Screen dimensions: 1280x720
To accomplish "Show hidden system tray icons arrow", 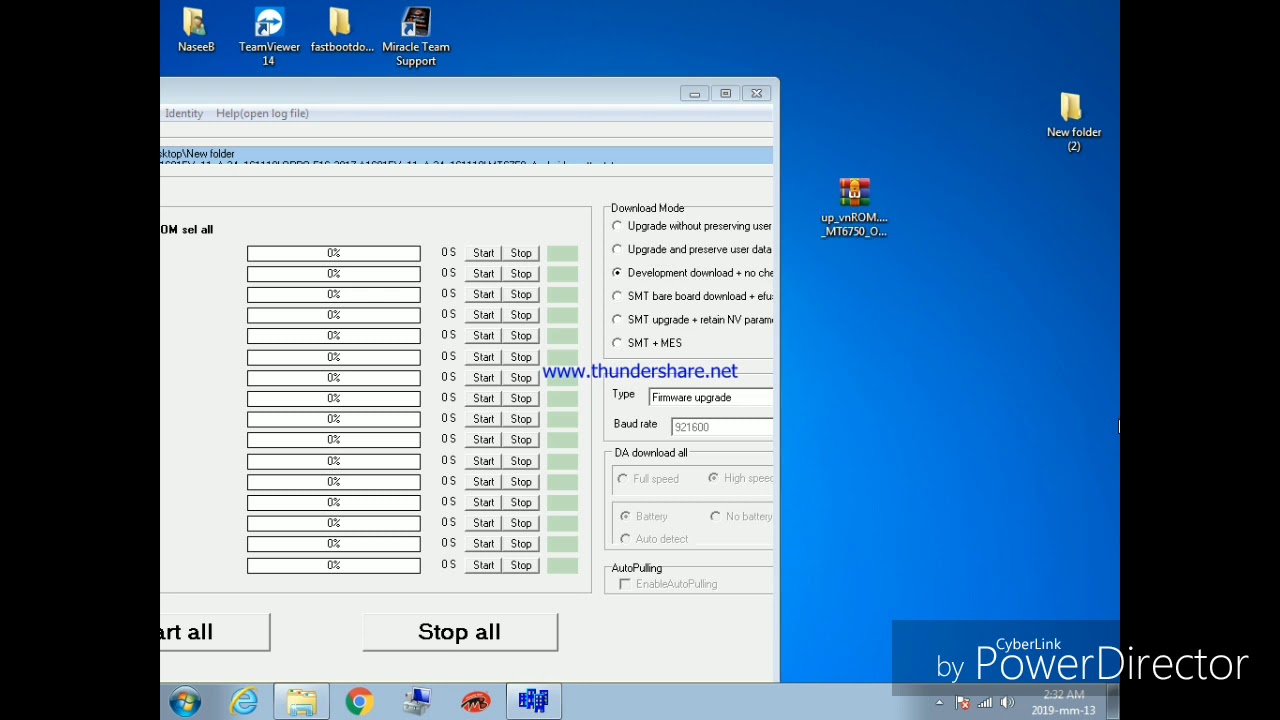I will click(939, 703).
